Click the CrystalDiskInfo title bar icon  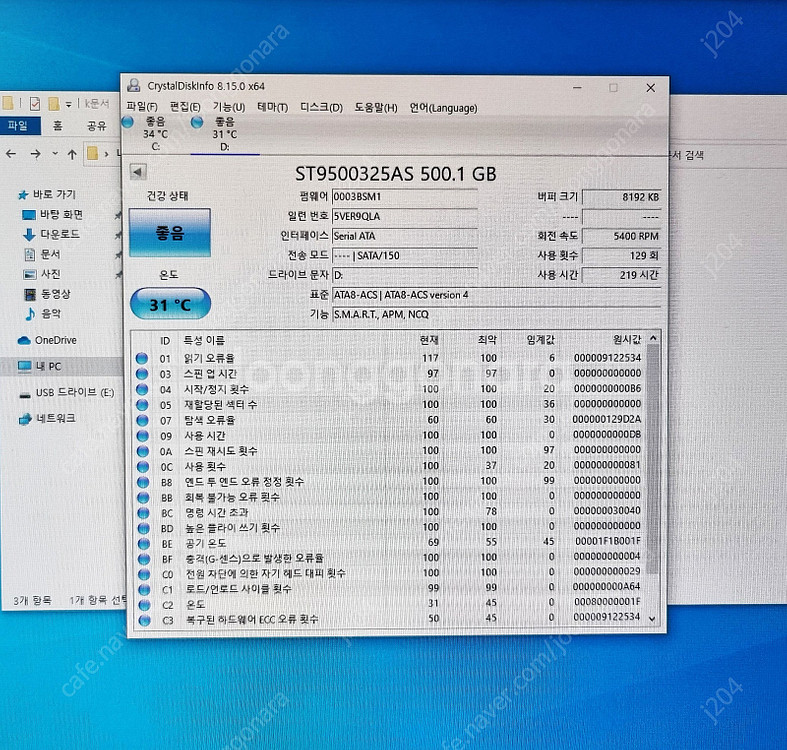tap(134, 85)
